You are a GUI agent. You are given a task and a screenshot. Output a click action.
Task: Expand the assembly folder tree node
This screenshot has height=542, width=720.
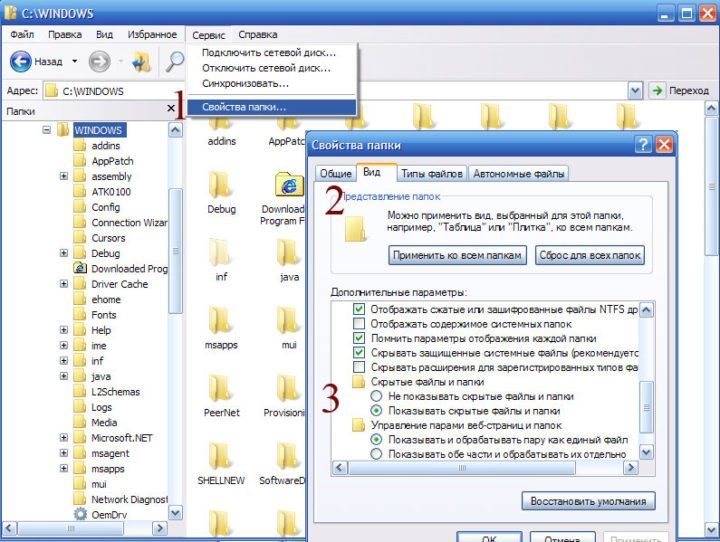[64, 177]
